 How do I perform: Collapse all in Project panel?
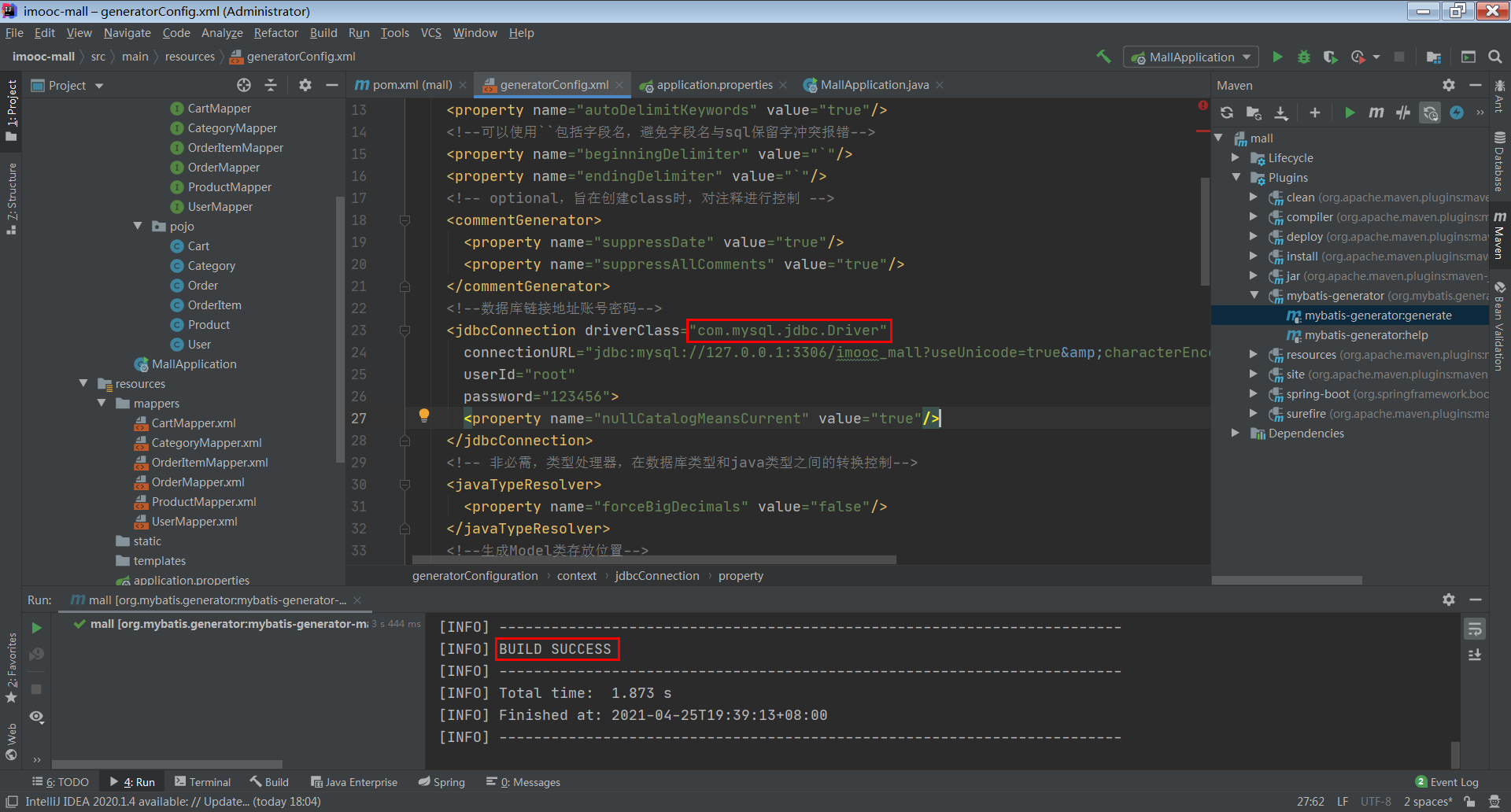[x=271, y=85]
